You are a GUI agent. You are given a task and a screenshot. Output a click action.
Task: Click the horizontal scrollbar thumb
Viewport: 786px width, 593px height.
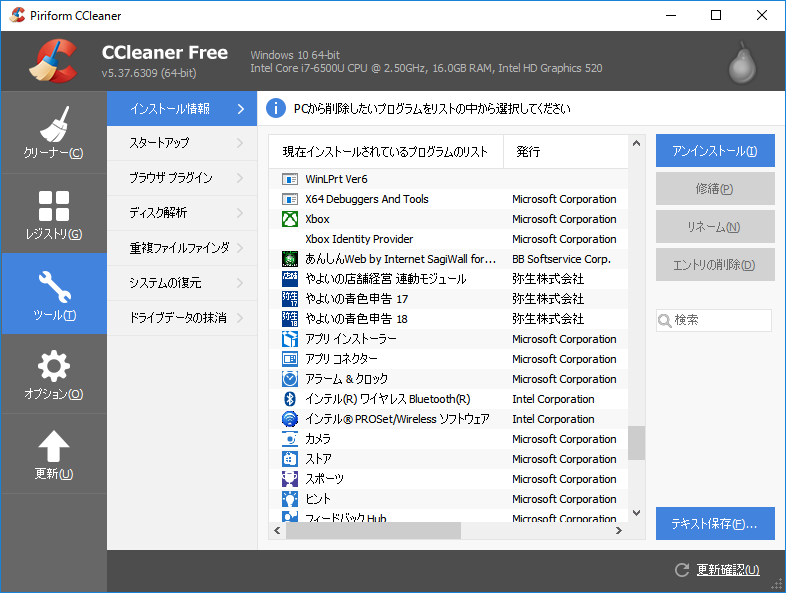[x=373, y=530]
